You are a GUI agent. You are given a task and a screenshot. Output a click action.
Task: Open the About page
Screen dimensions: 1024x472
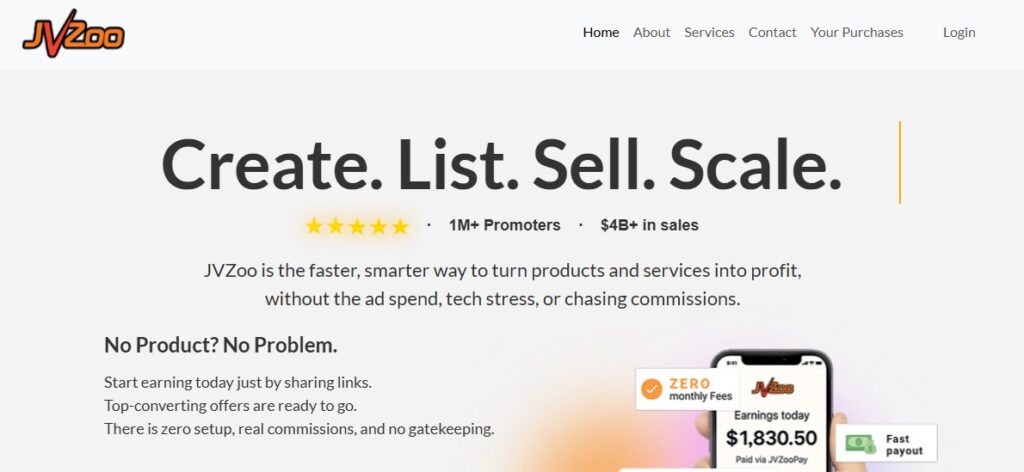click(x=651, y=32)
